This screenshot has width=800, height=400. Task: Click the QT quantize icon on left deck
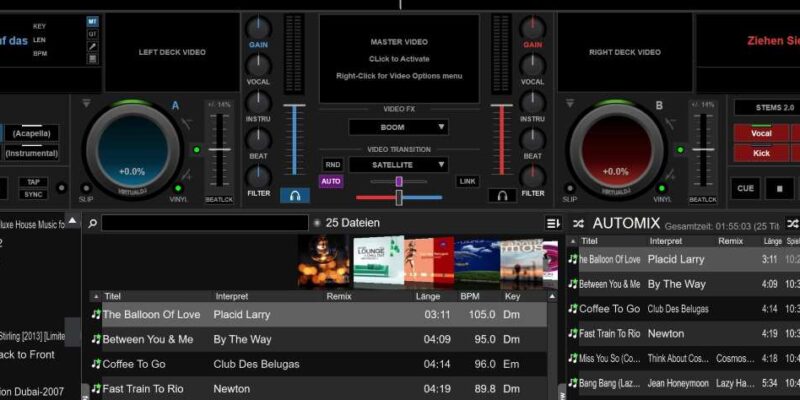92,34
